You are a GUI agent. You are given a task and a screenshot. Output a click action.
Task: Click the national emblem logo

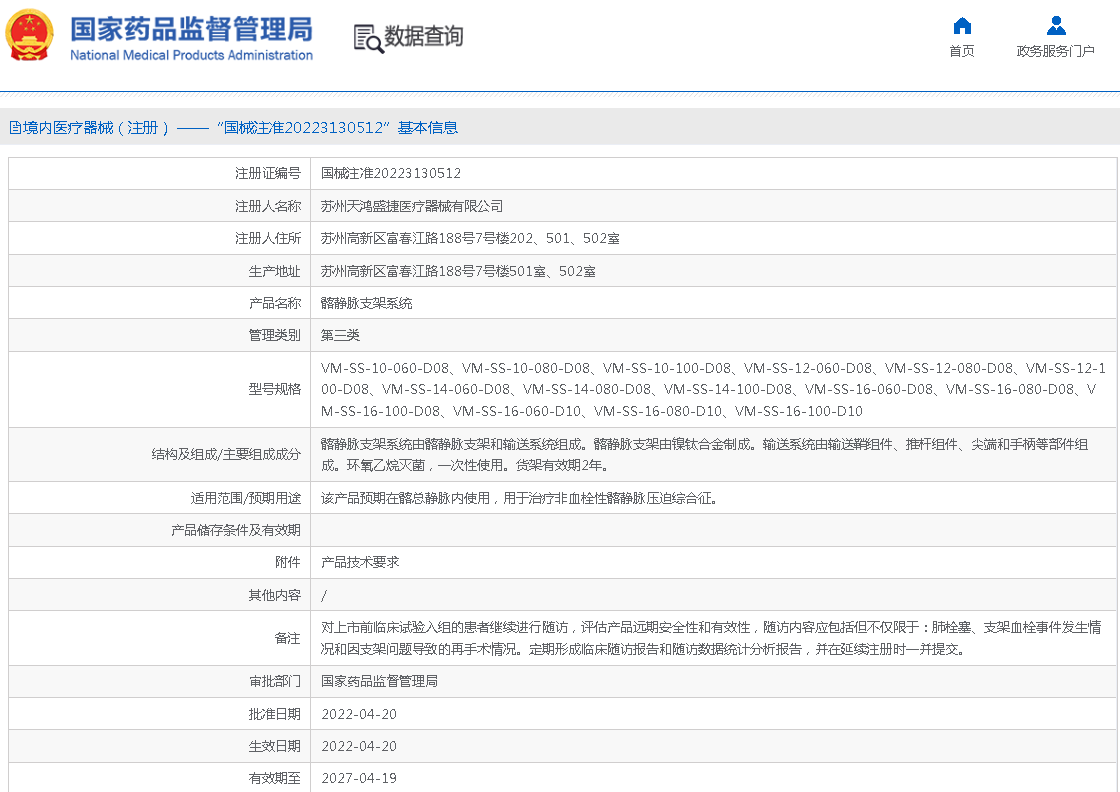coord(30,36)
